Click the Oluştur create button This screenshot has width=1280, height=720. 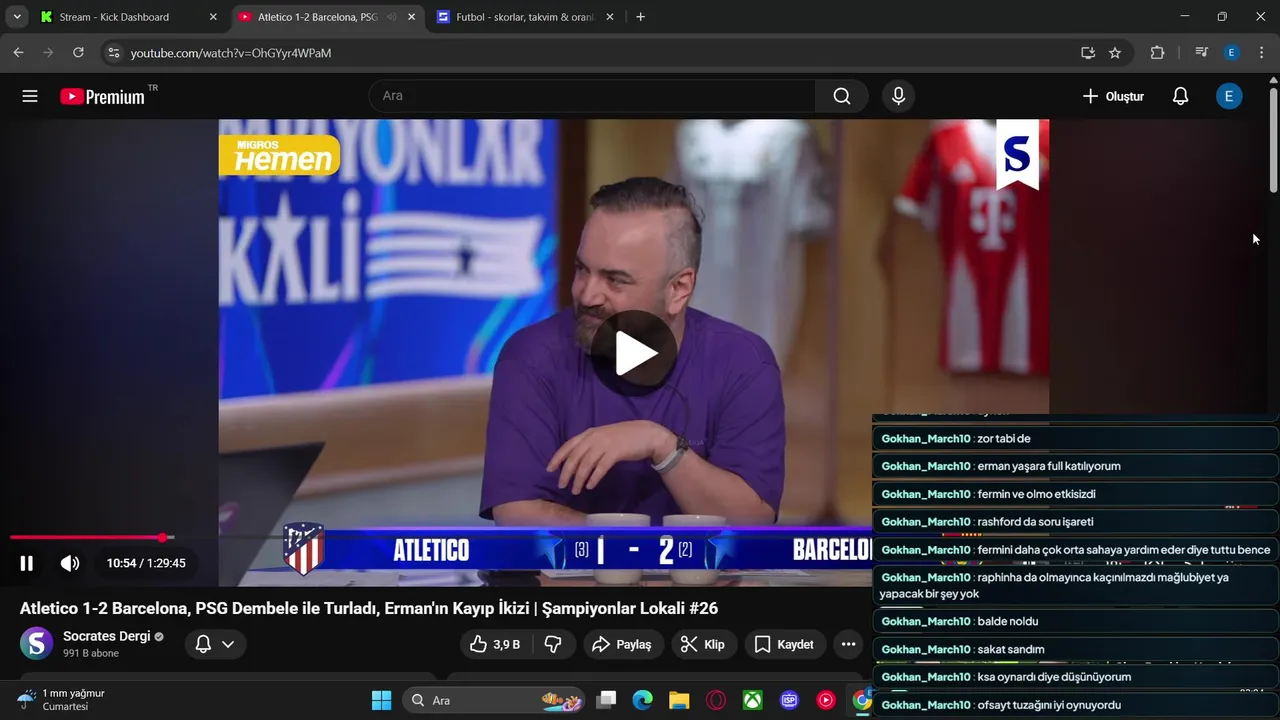(x=1113, y=96)
